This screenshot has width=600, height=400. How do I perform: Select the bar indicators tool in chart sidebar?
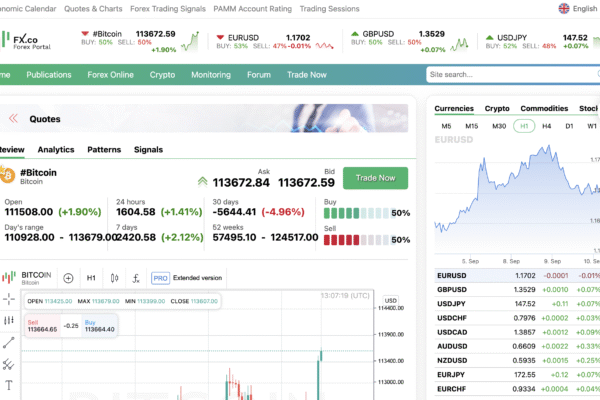[x=8, y=320]
